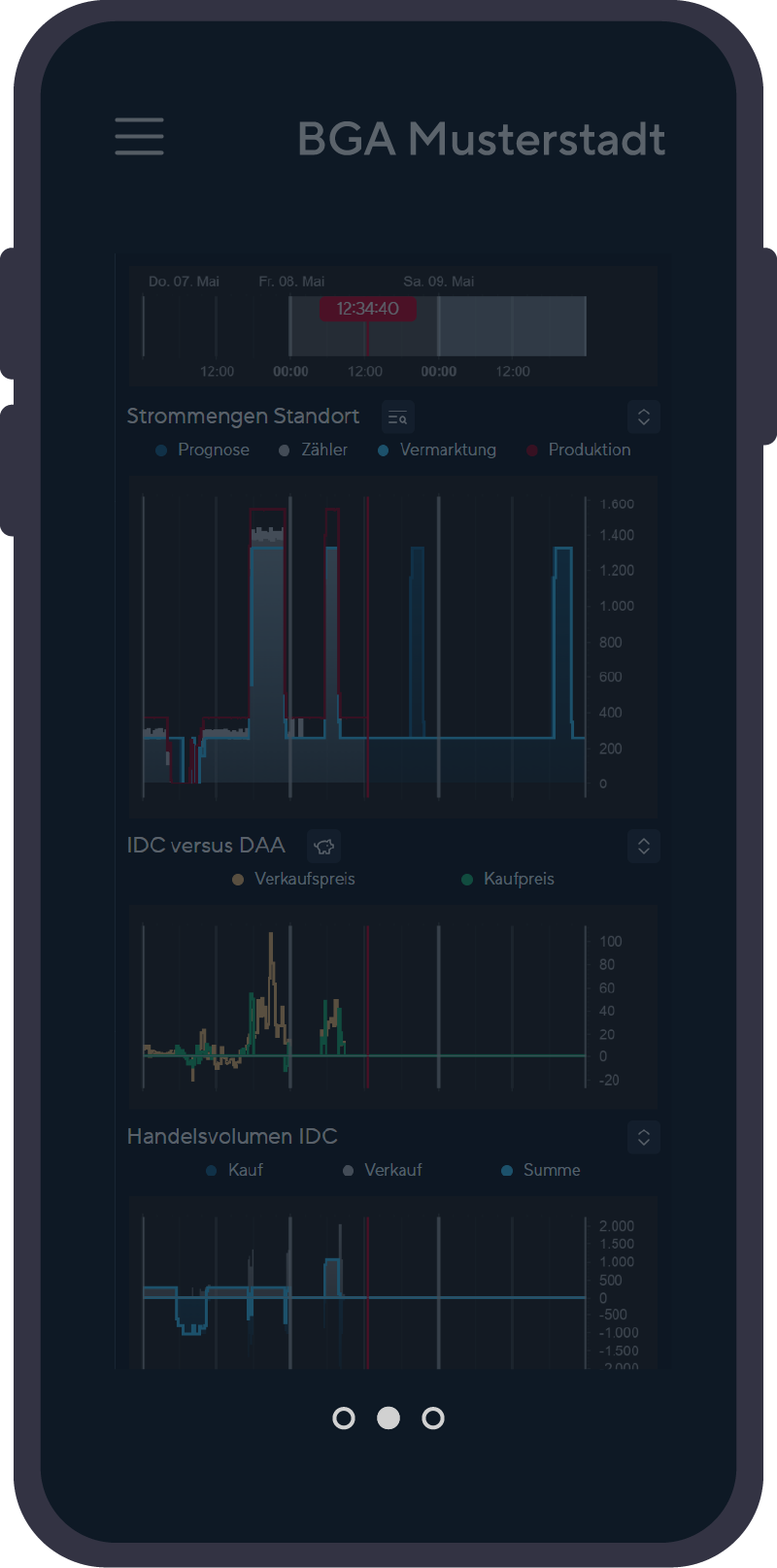Viewport: 777px width, 1568px height.
Task: Click the 12:34:40 time marker
Action: tap(368, 309)
